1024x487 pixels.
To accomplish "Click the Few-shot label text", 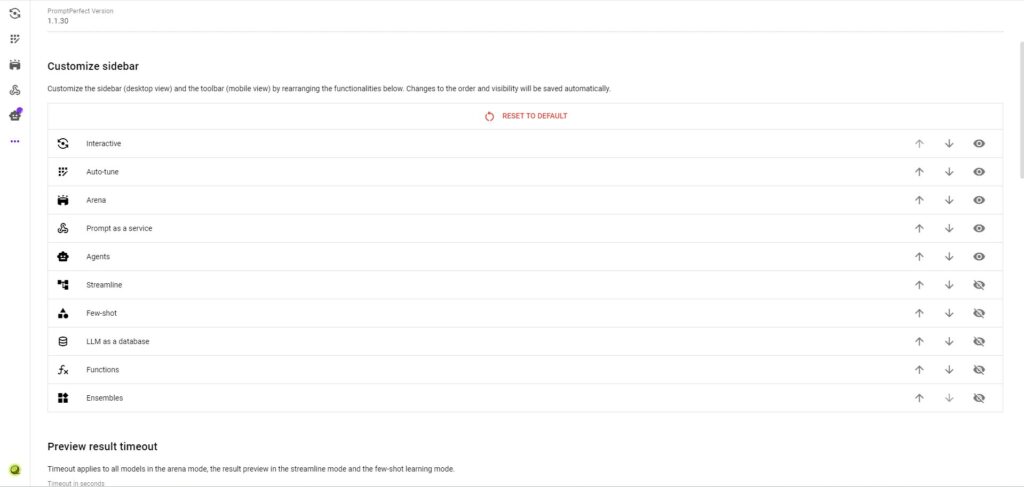I will (101, 313).
